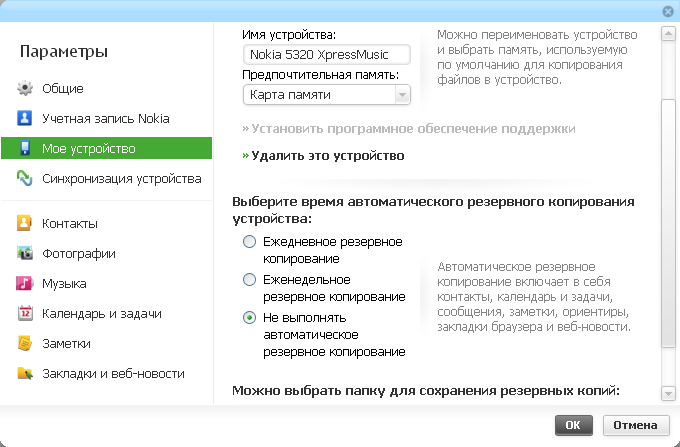This screenshot has height=447, width=680.
Task: Click the vertical scrollbar thumb
Action: click(668, 223)
